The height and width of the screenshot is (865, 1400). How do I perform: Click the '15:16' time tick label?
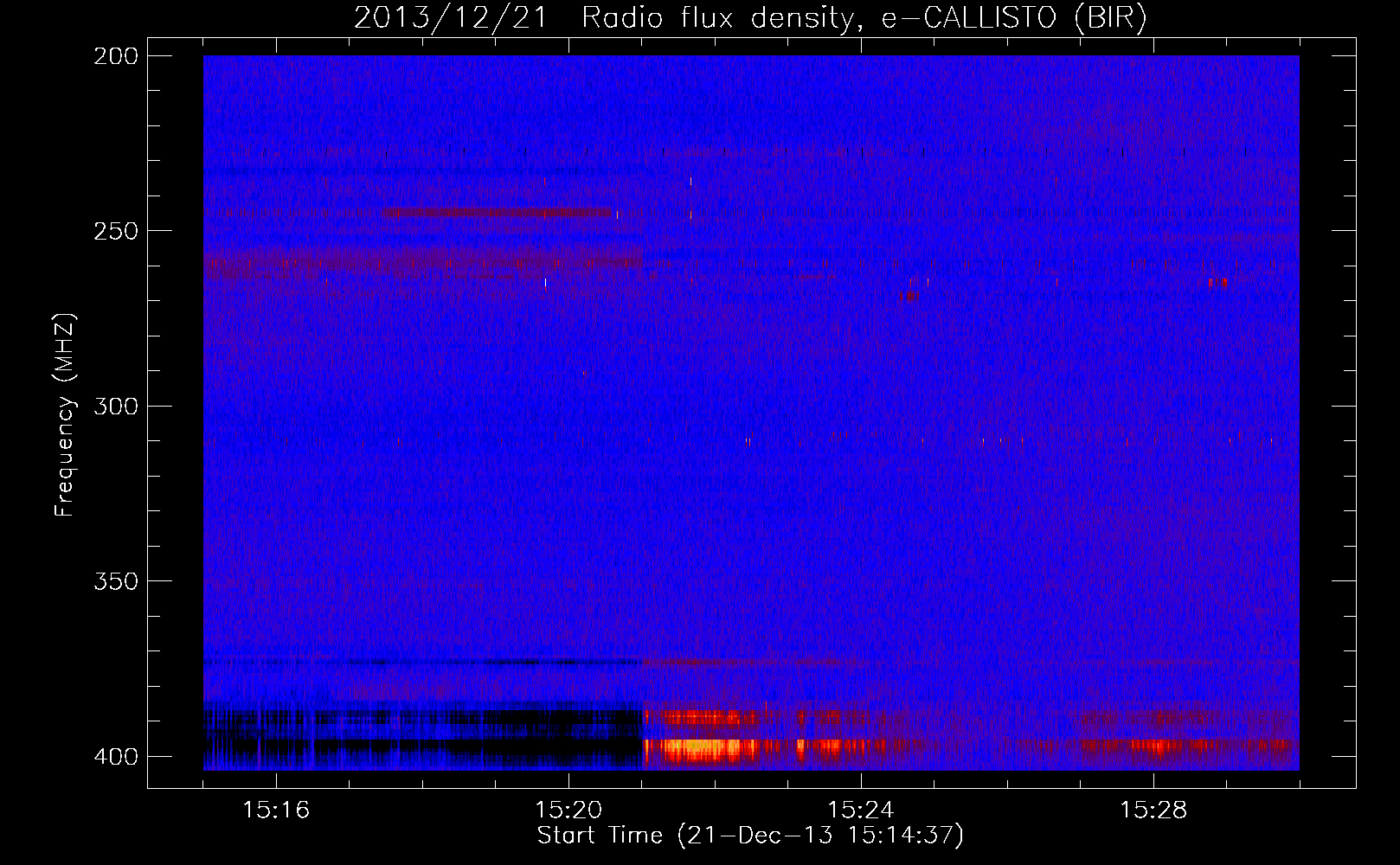pos(276,810)
